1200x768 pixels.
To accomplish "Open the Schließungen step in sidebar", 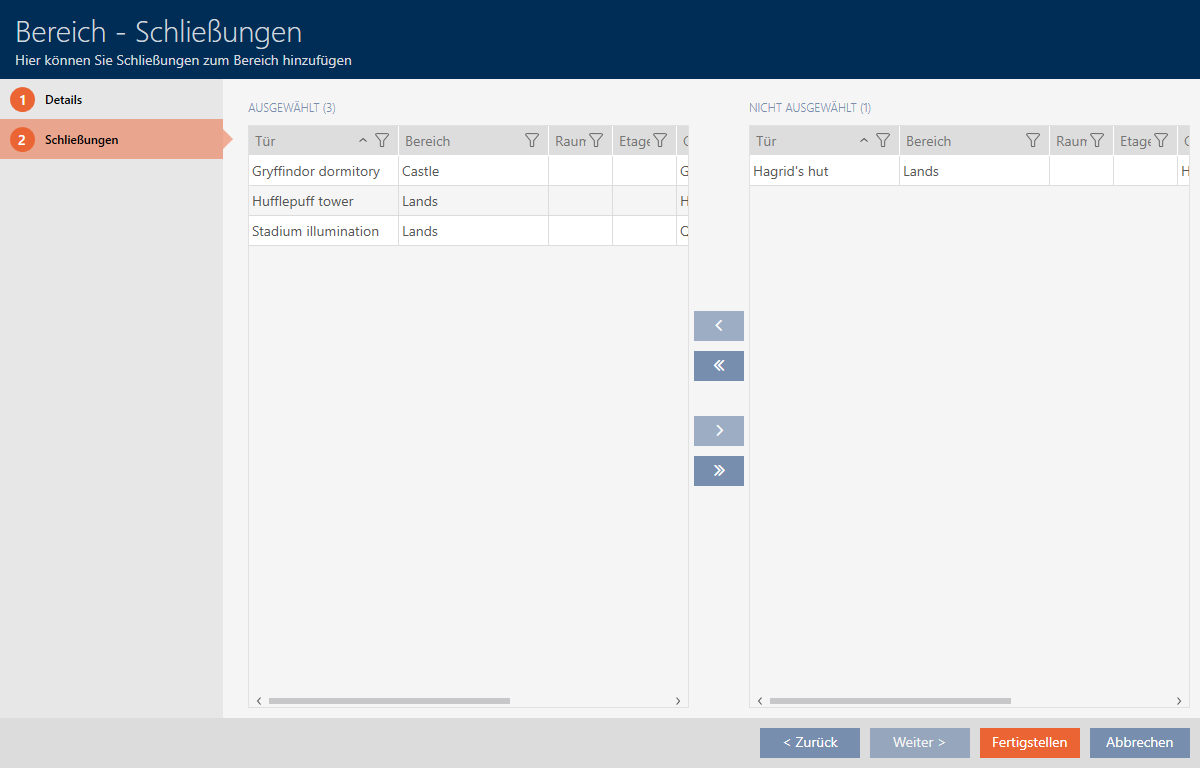I will point(81,140).
